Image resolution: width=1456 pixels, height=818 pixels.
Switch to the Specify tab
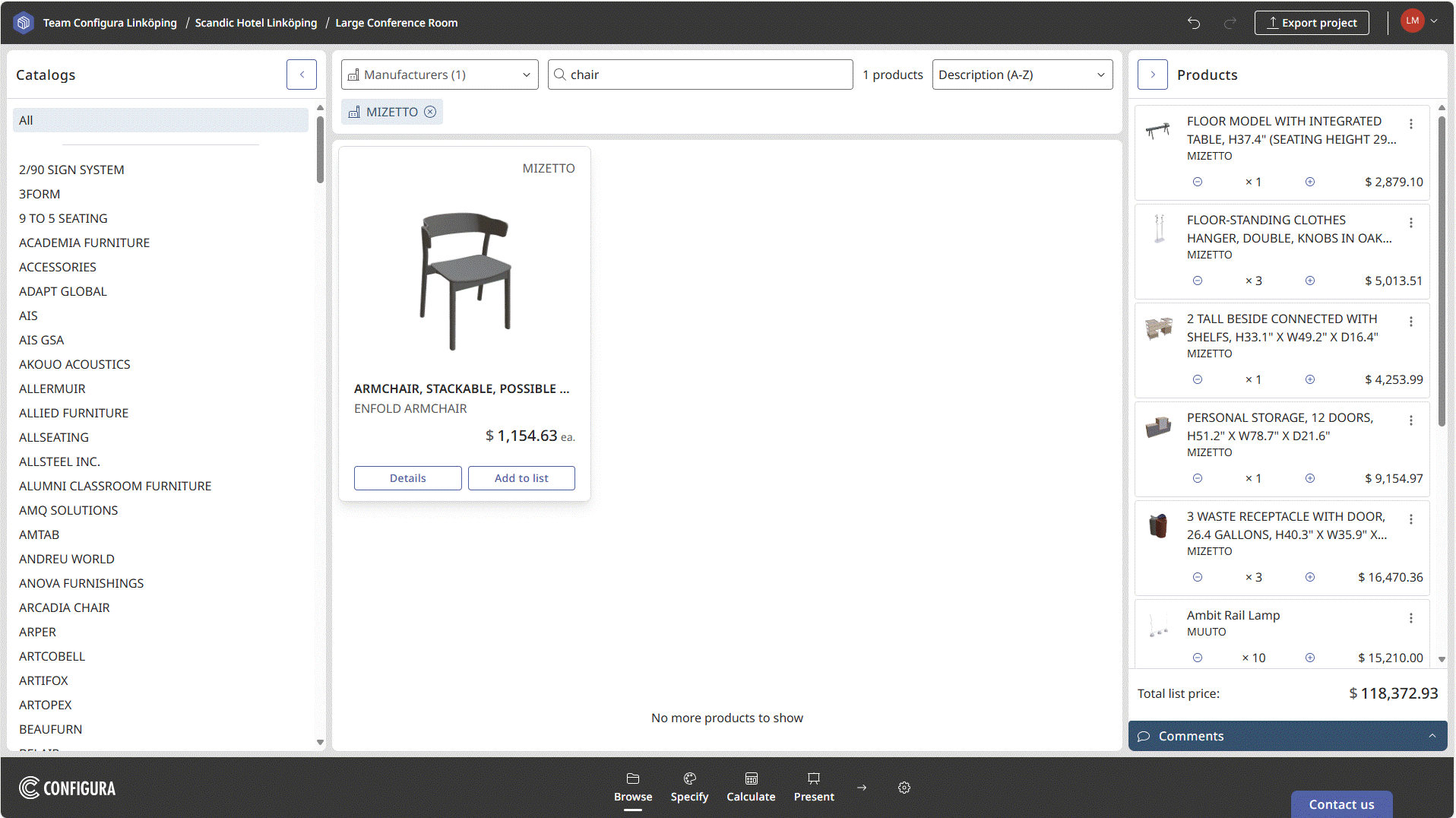point(689,788)
